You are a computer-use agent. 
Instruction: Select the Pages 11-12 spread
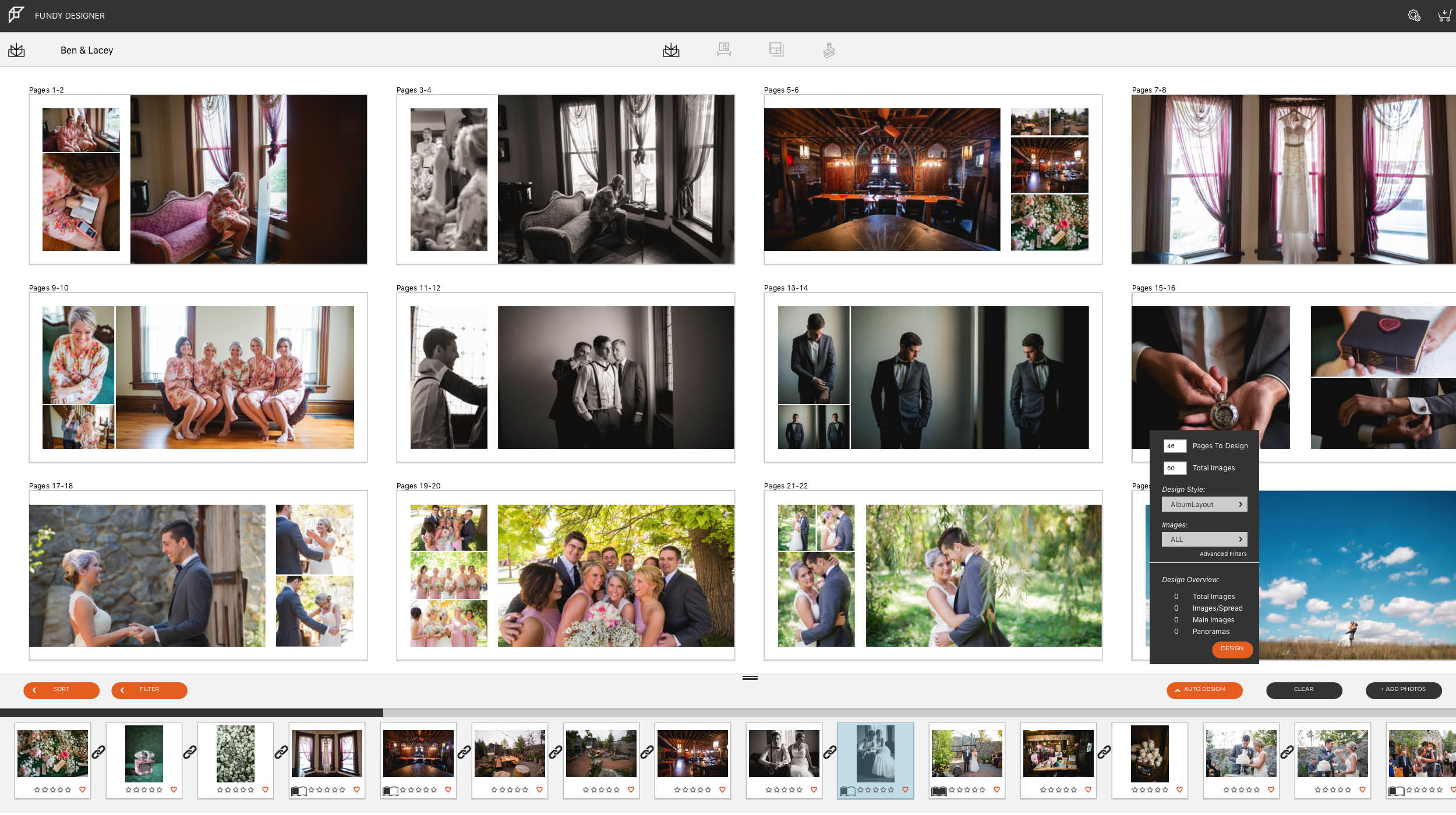[x=566, y=377]
